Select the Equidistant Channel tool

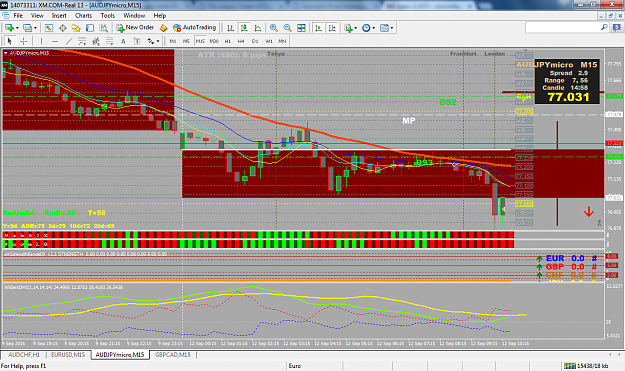82,41
